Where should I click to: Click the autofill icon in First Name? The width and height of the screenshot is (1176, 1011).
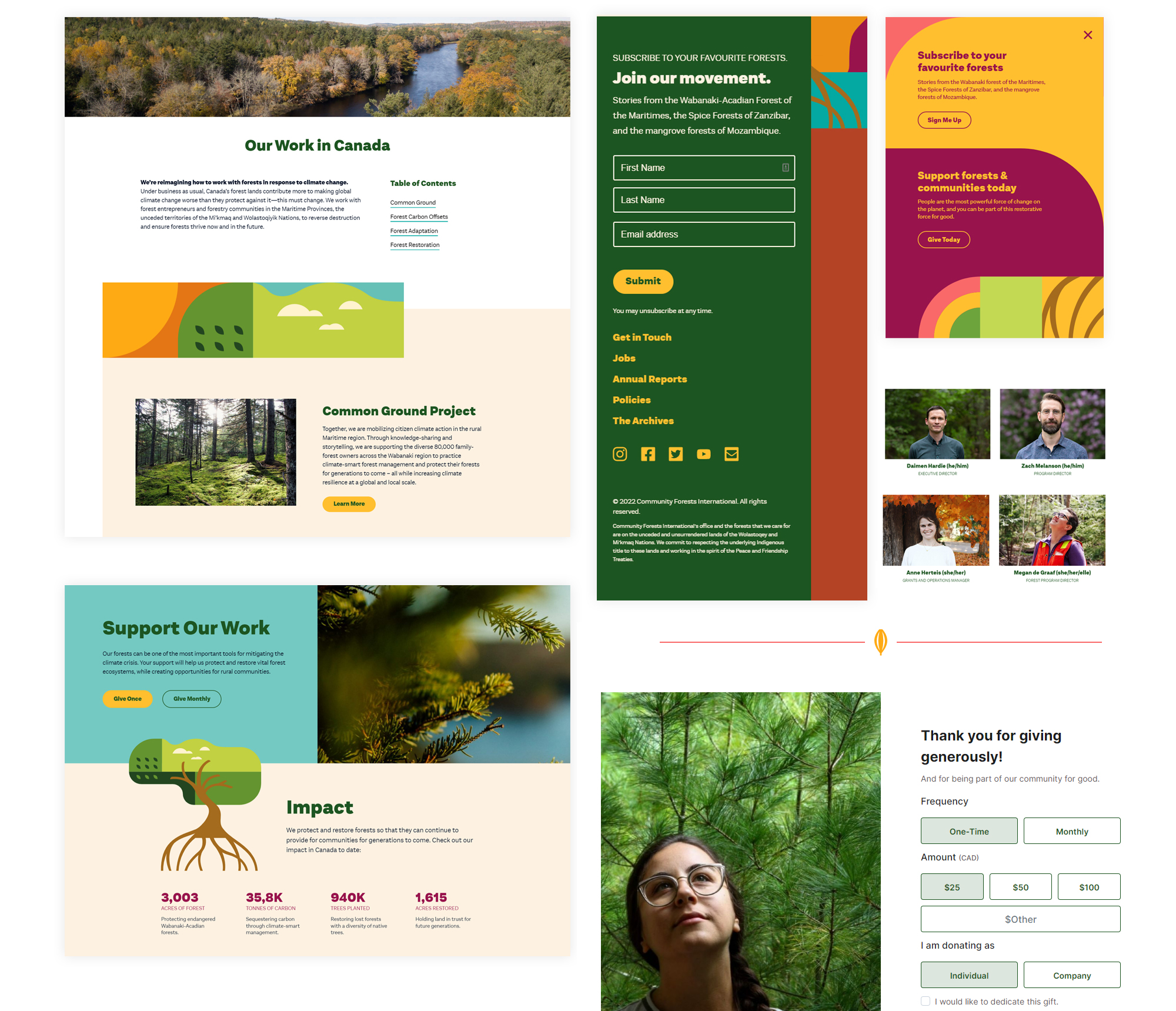(x=785, y=168)
